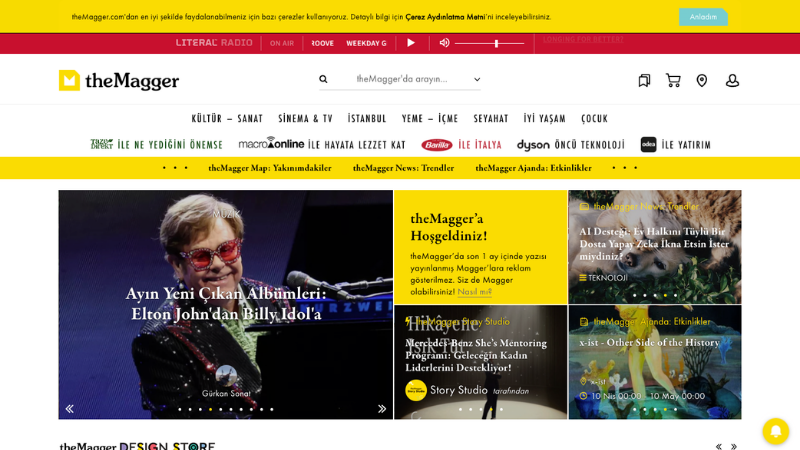Dismiss cookie banner with Anladım button
This screenshot has height=450, width=800.
click(x=703, y=17)
